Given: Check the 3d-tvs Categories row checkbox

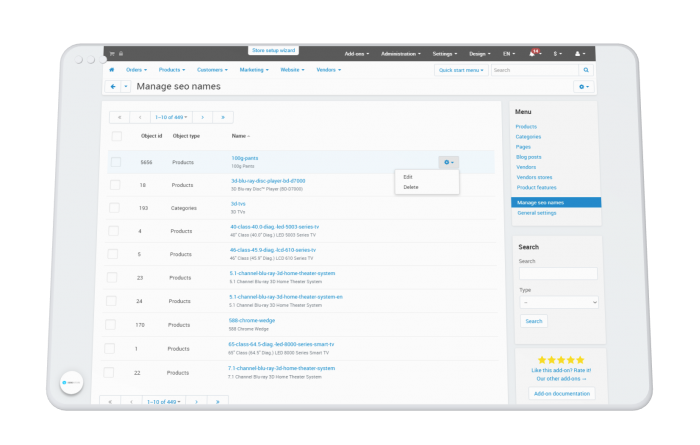Looking at the screenshot, I should click(114, 208).
